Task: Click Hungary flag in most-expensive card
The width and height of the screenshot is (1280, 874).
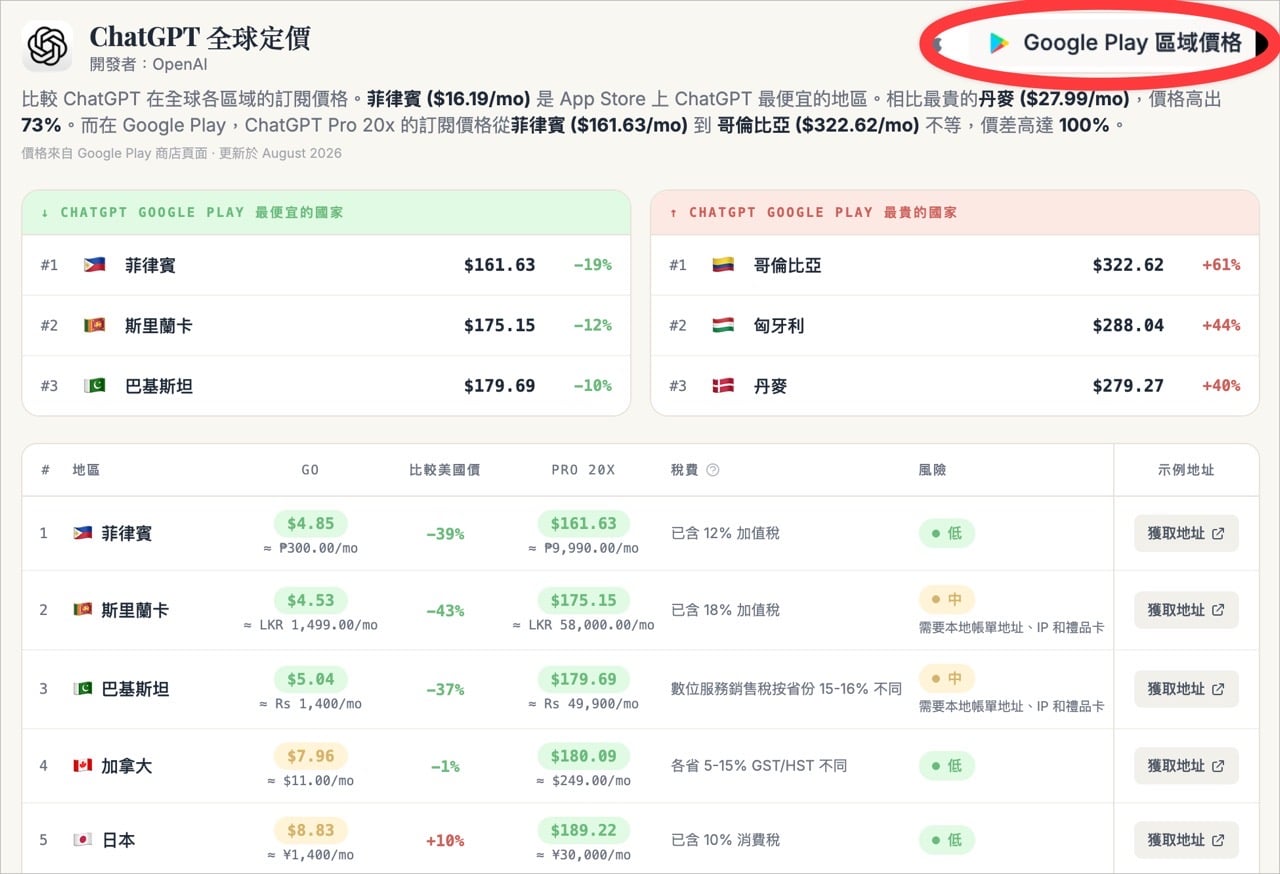Action: (x=723, y=325)
